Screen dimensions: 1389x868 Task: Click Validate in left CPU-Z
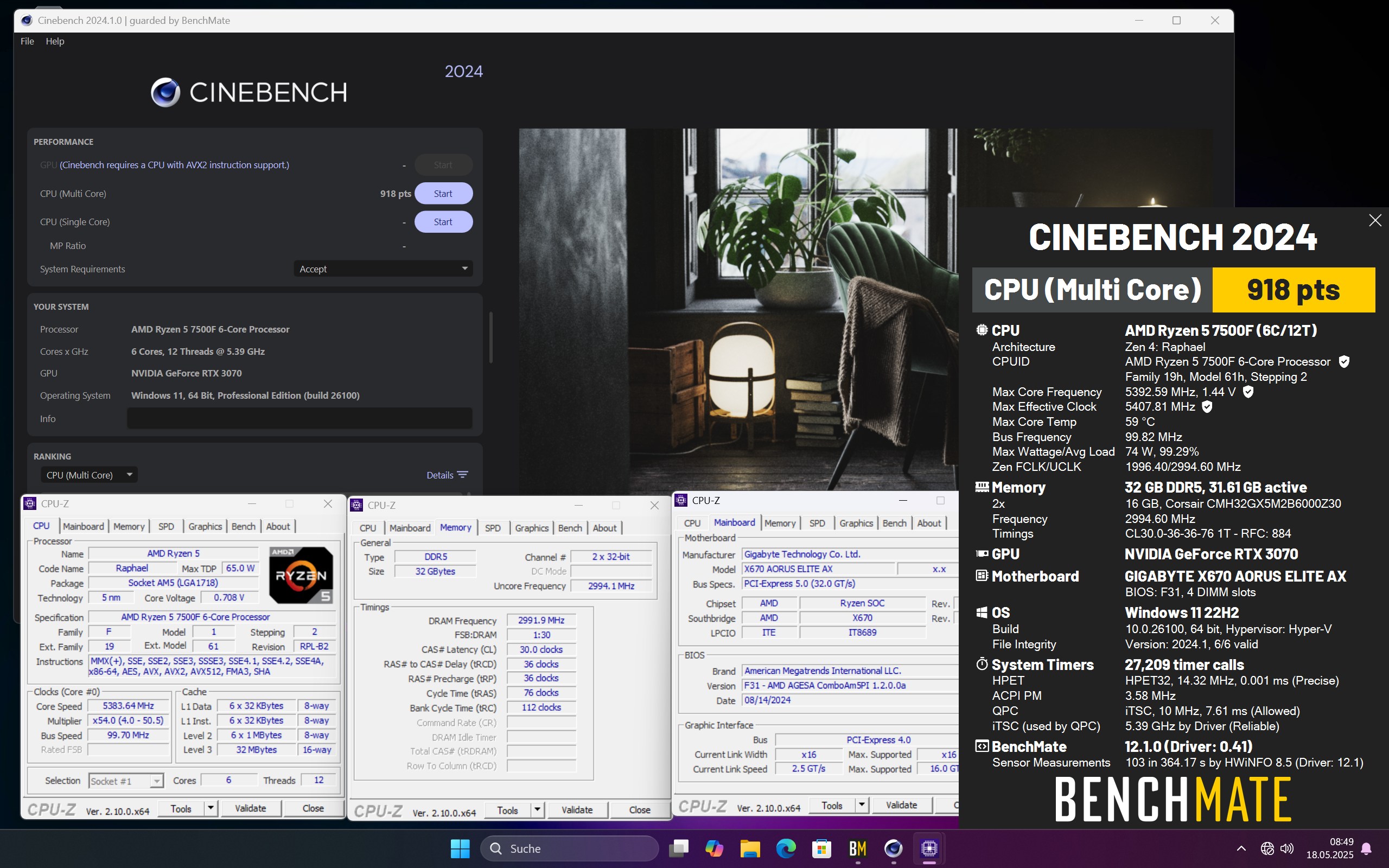coord(250,808)
